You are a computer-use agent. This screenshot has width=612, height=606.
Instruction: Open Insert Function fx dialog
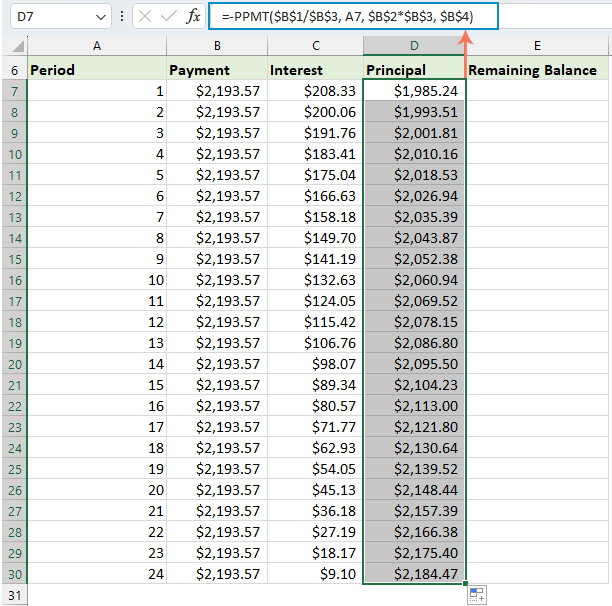(194, 17)
